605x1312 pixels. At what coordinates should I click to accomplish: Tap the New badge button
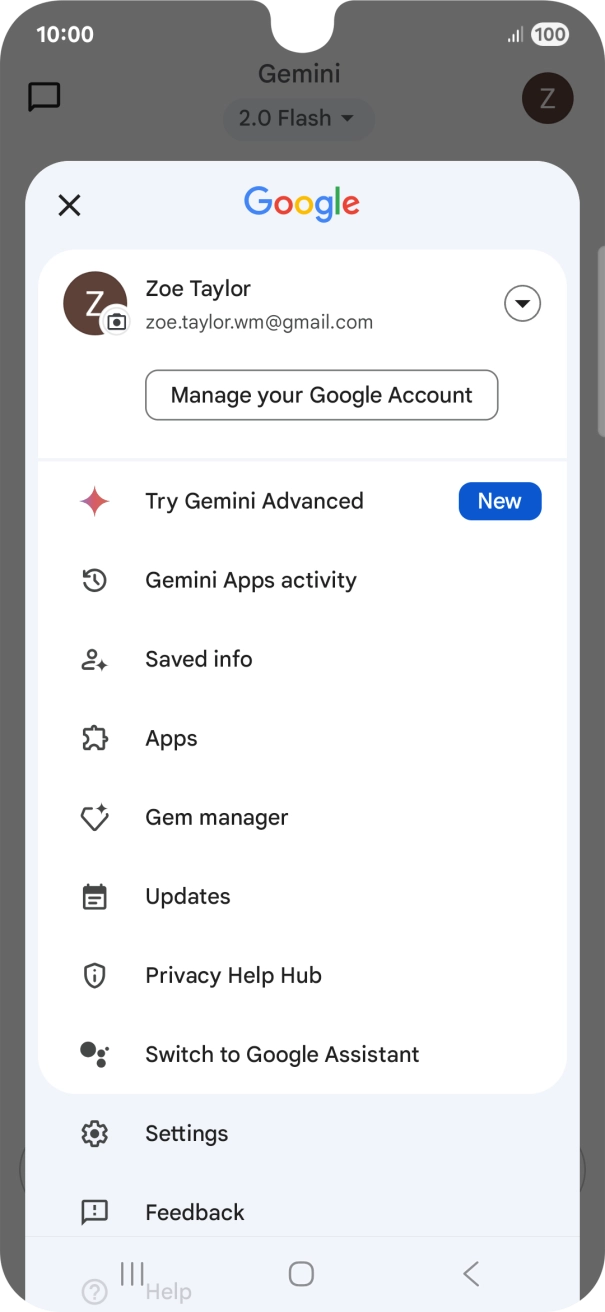click(499, 501)
